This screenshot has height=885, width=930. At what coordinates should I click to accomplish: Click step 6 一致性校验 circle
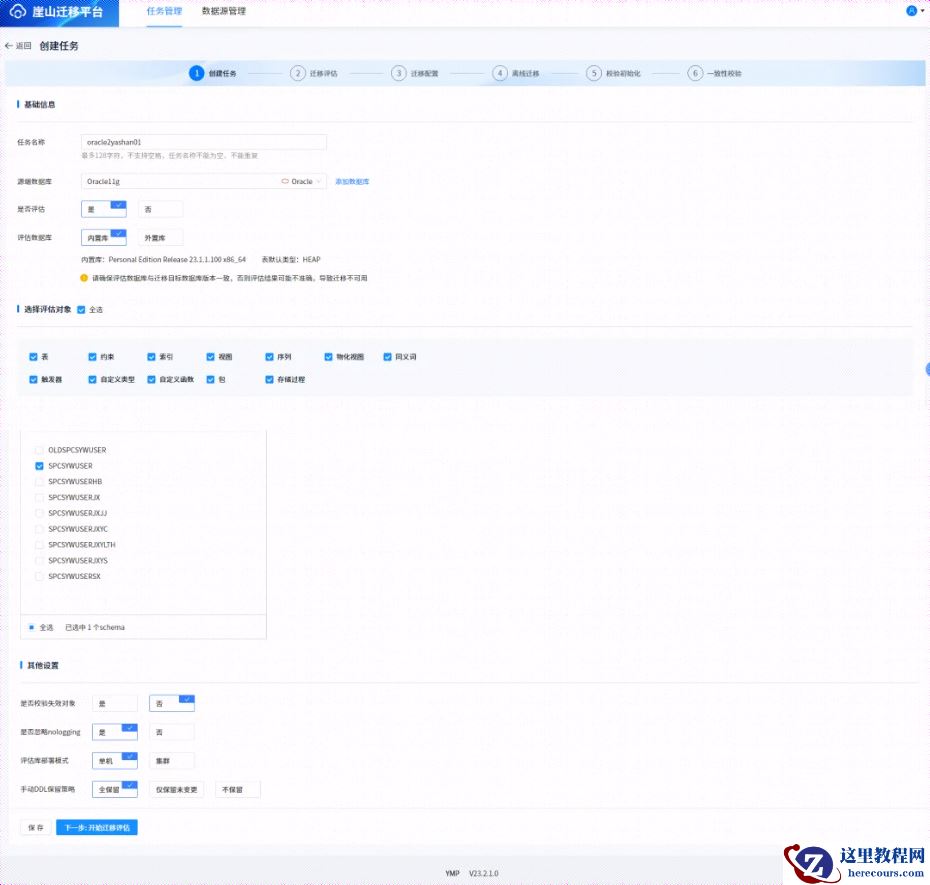(695, 73)
